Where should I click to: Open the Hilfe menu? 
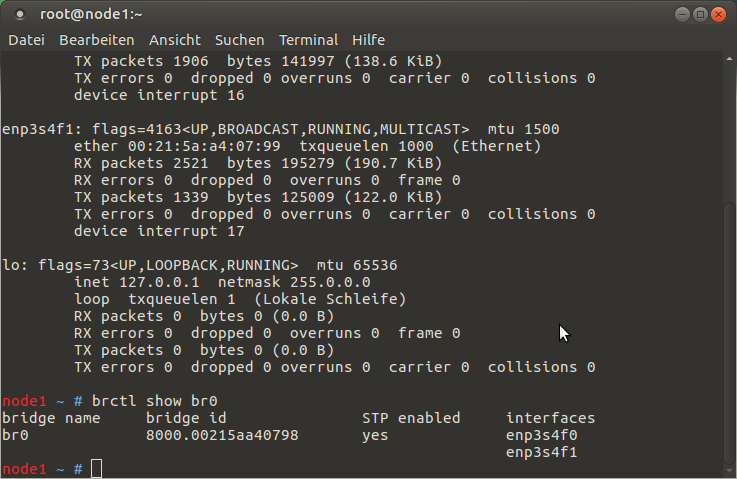tap(368, 40)
